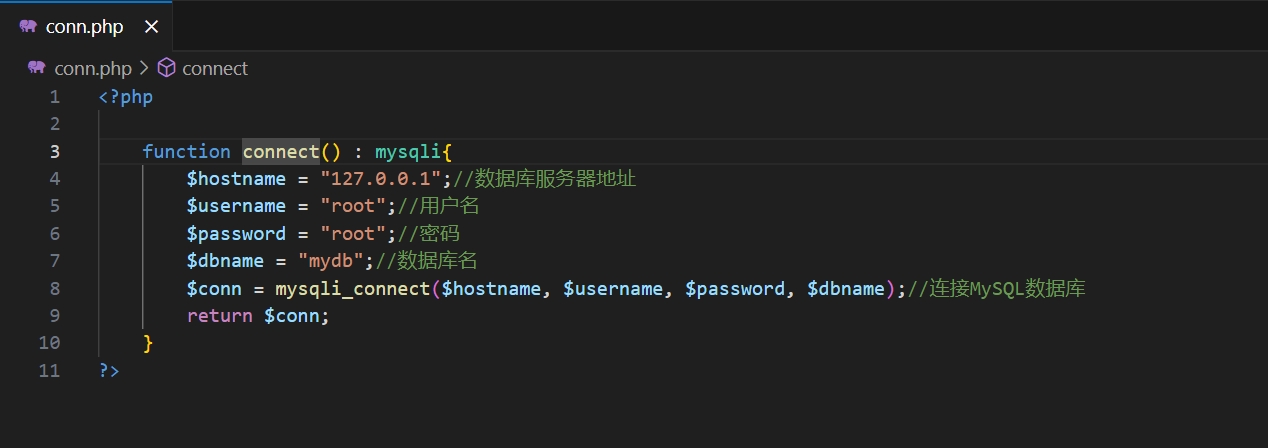Viewport: 1268px width, 448px height.
Task: Expand the breadcrumb chevron separator
Action: 144,68
